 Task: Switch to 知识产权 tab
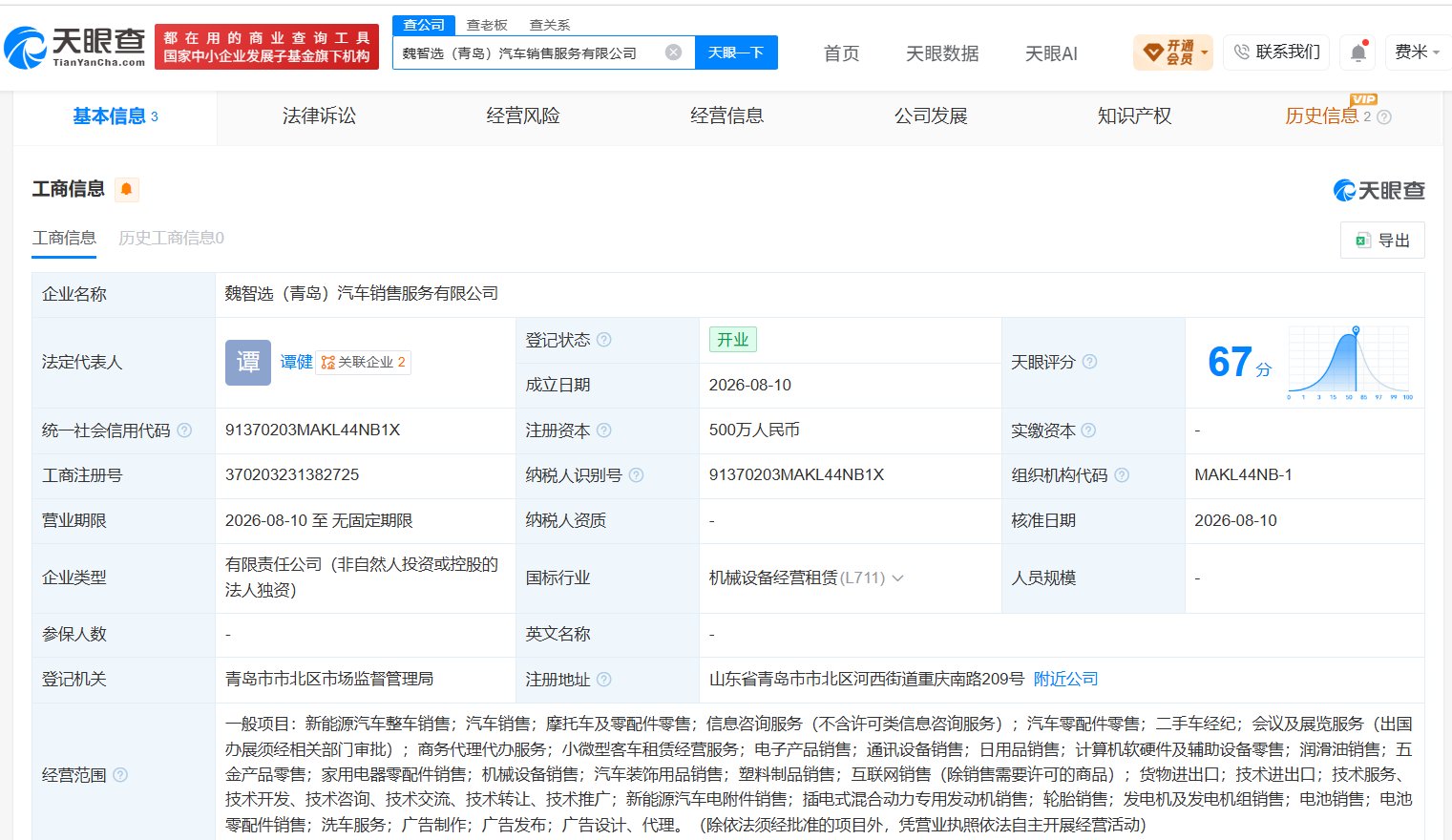(x=1135, y=116)
